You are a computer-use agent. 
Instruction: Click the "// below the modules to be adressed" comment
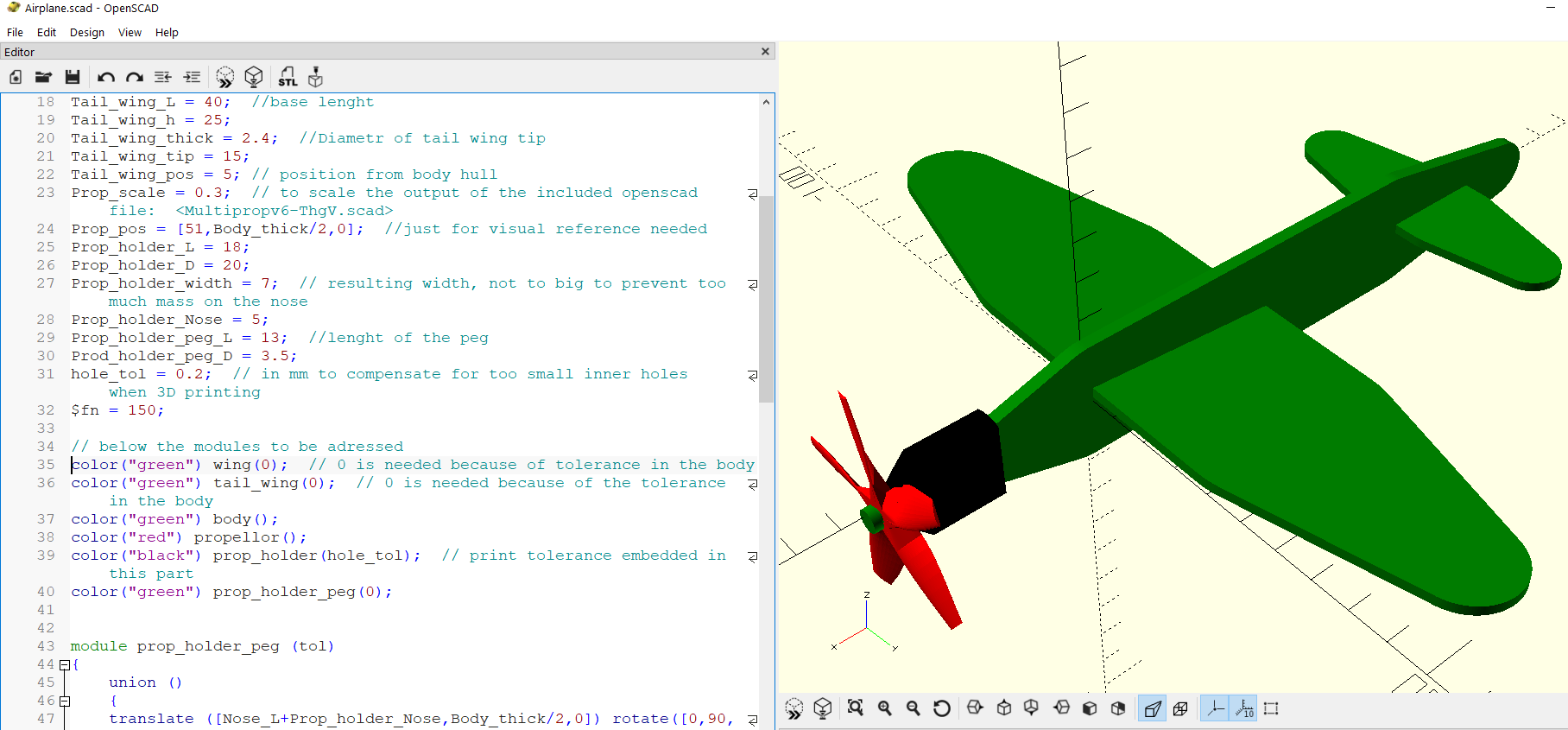tap(237, 447)
